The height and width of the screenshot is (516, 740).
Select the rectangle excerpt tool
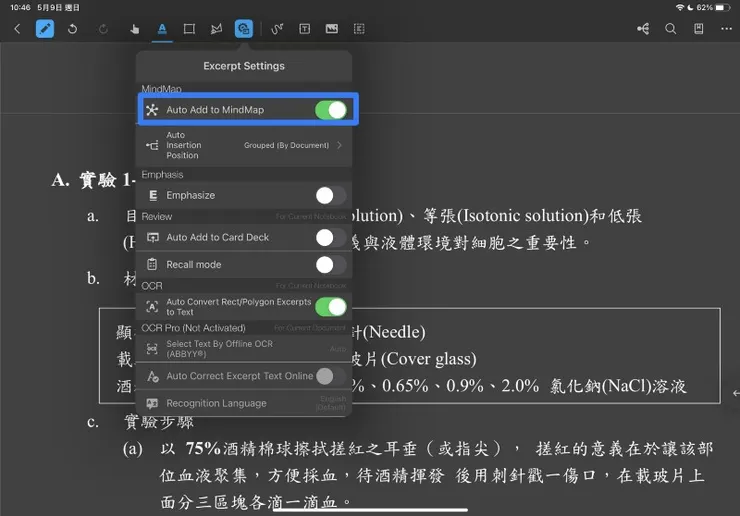pyautogui.click(x=189, y=29)
